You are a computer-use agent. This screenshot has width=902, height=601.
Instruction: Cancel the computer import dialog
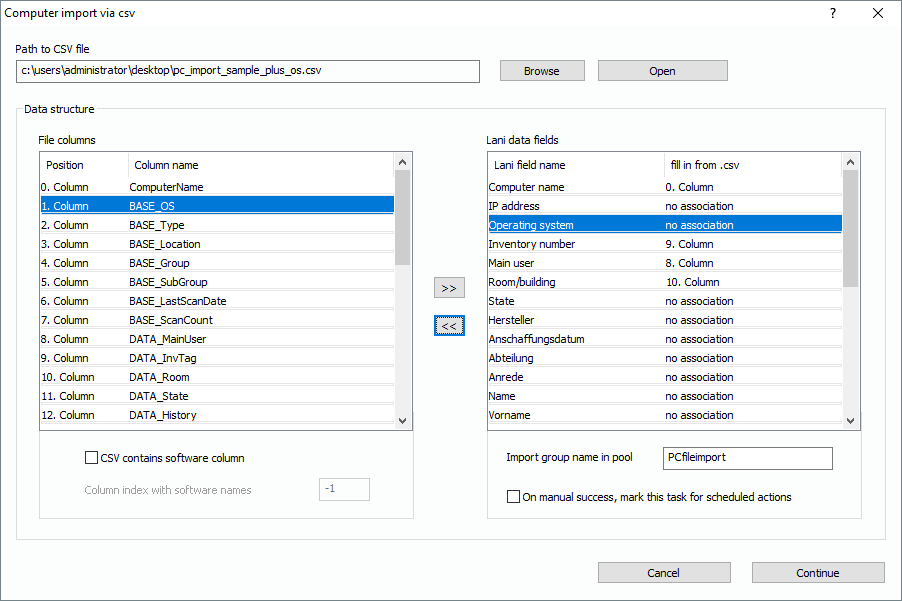pyautogui.click(x=663, y=573)
